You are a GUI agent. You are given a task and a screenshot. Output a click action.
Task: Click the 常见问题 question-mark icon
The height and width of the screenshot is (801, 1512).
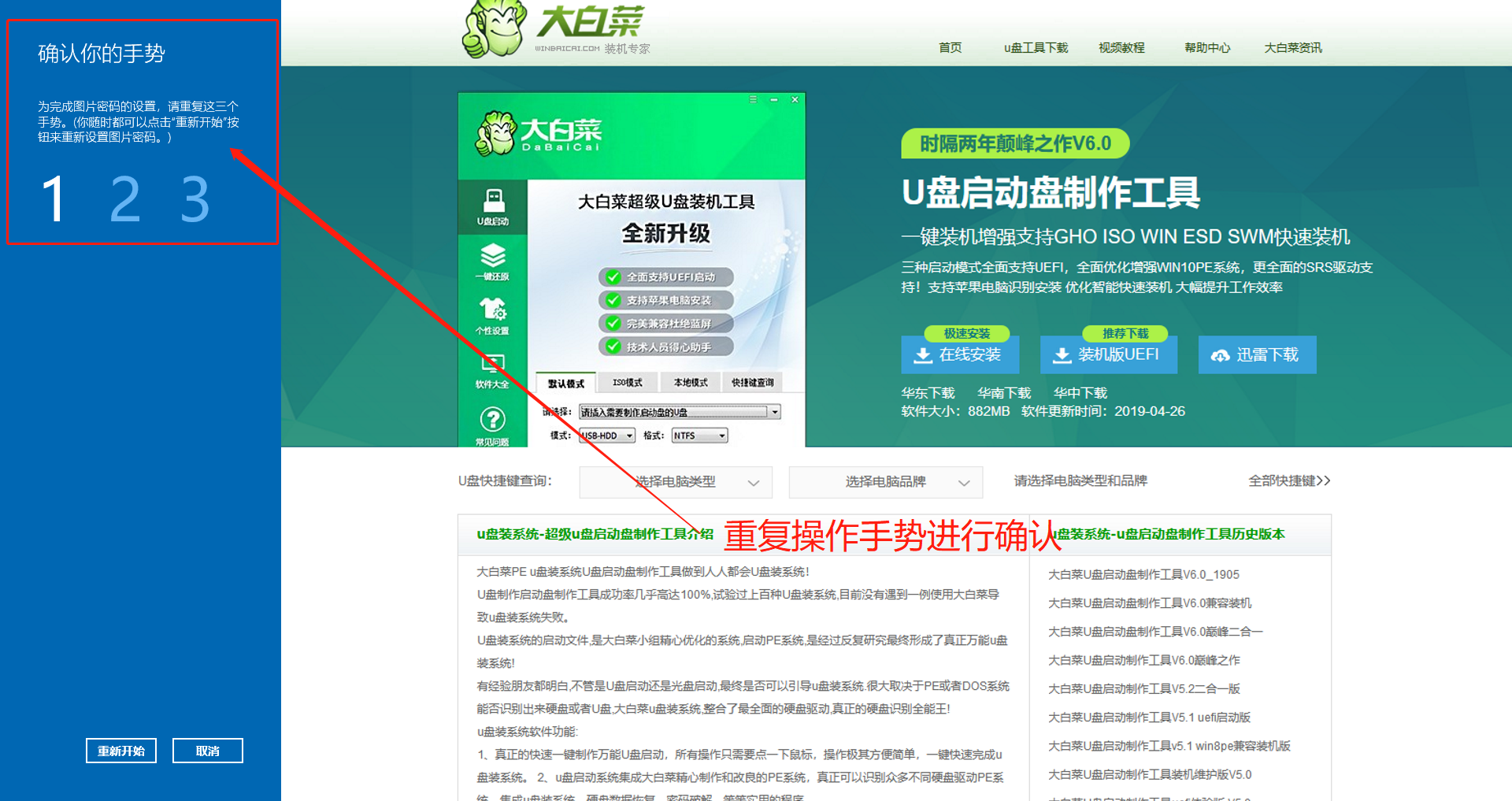click(493, 420)
